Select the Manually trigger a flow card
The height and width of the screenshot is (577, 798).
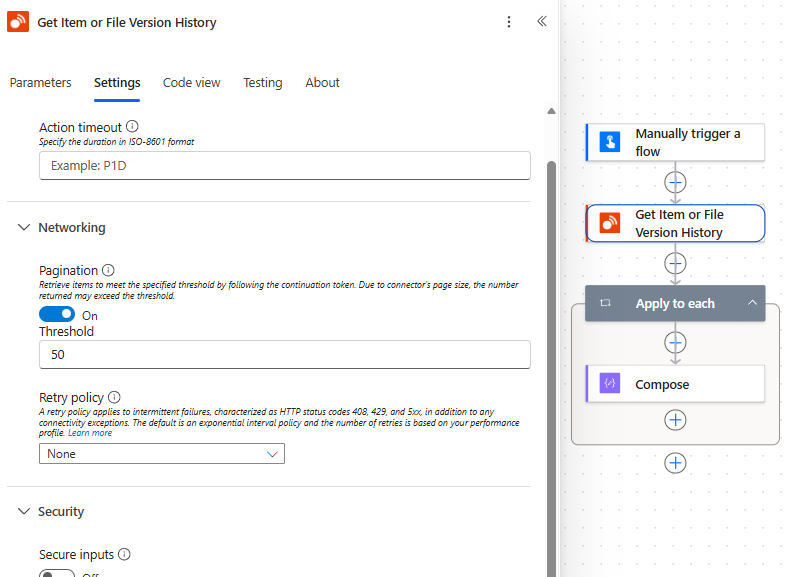[x=675, y=142]
